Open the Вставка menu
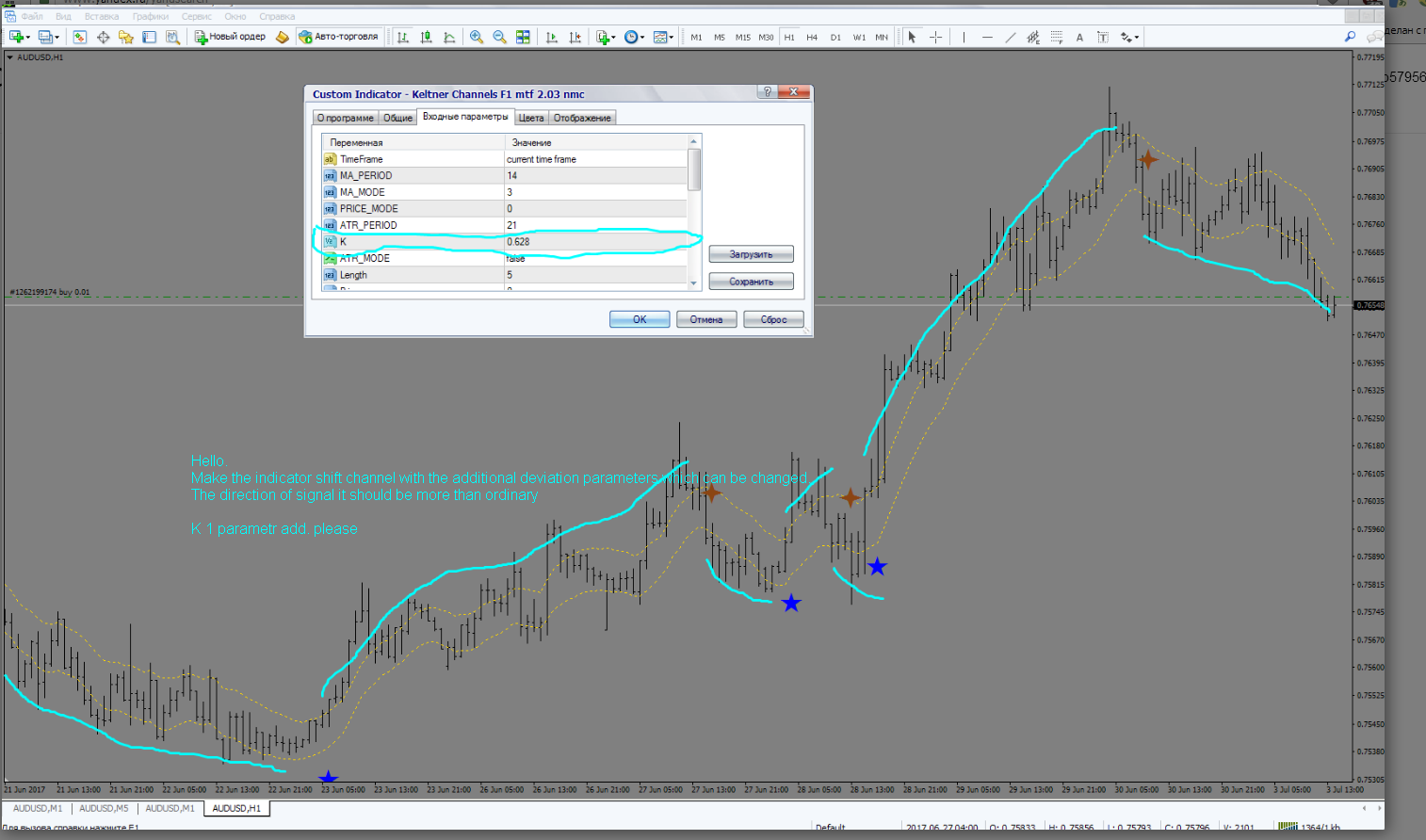 pyautogui.click(x=102, y=16)
